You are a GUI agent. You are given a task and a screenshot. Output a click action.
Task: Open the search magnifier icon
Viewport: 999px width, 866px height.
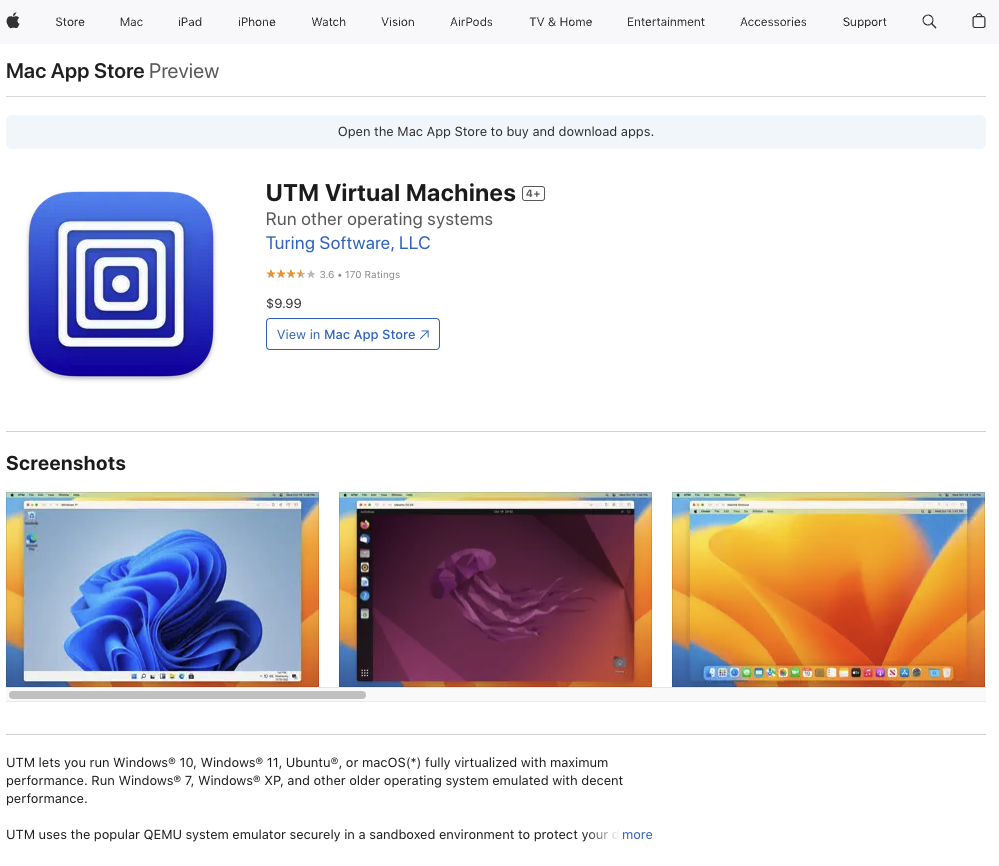click(929, 22)
